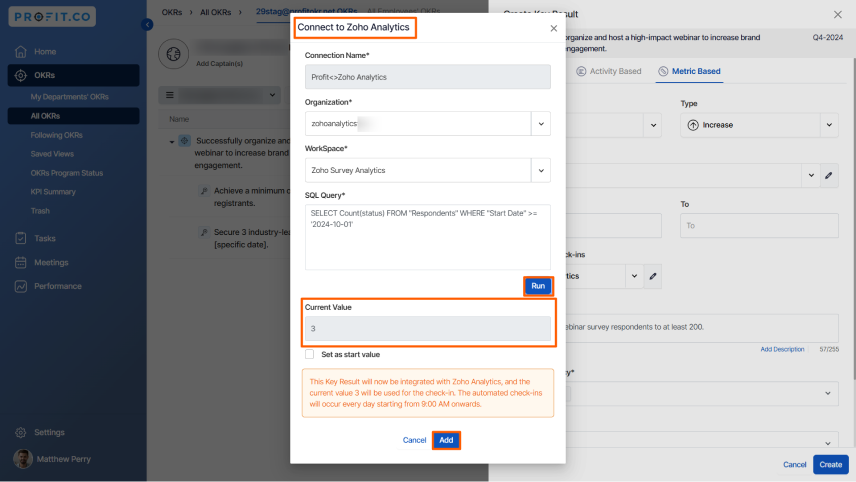Click key result icon beside Achieve a minimum
The width and height of the screenshot is (856, 482).
204,191
